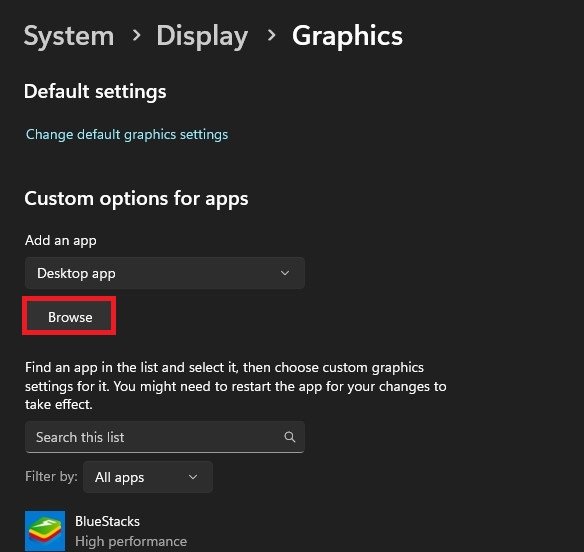Go back to System breadcrumb
The height and width of the screenshot is (552, 584).
pos(69,36)
